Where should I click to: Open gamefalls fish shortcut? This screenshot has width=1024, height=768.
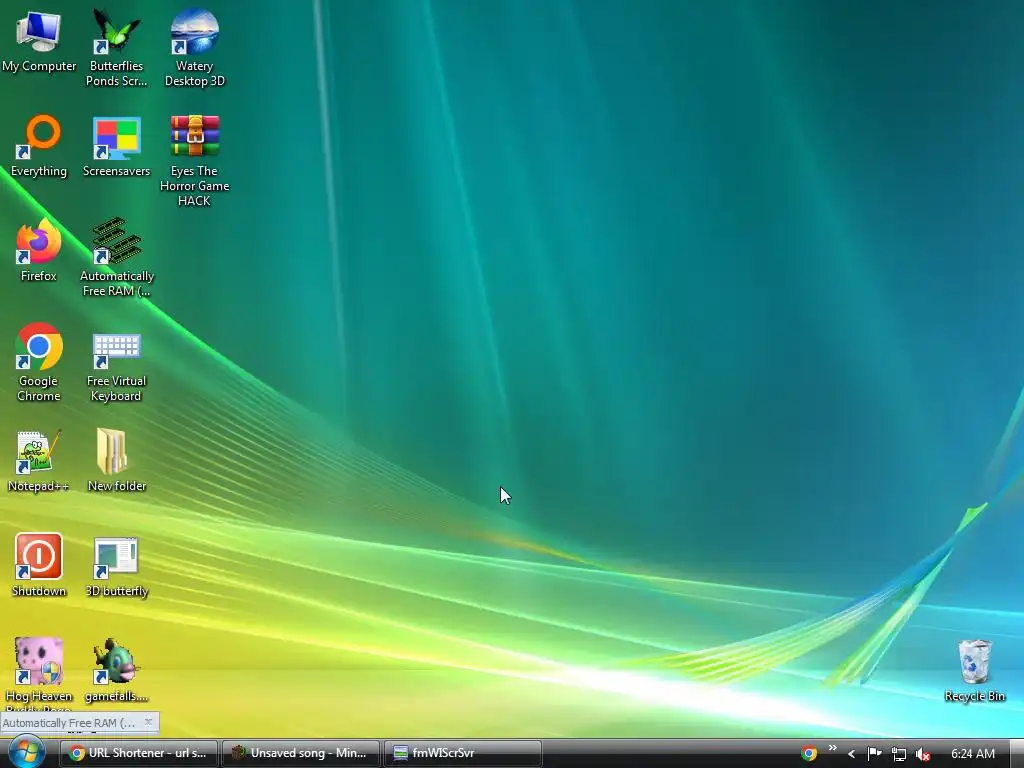click(116, 670)
